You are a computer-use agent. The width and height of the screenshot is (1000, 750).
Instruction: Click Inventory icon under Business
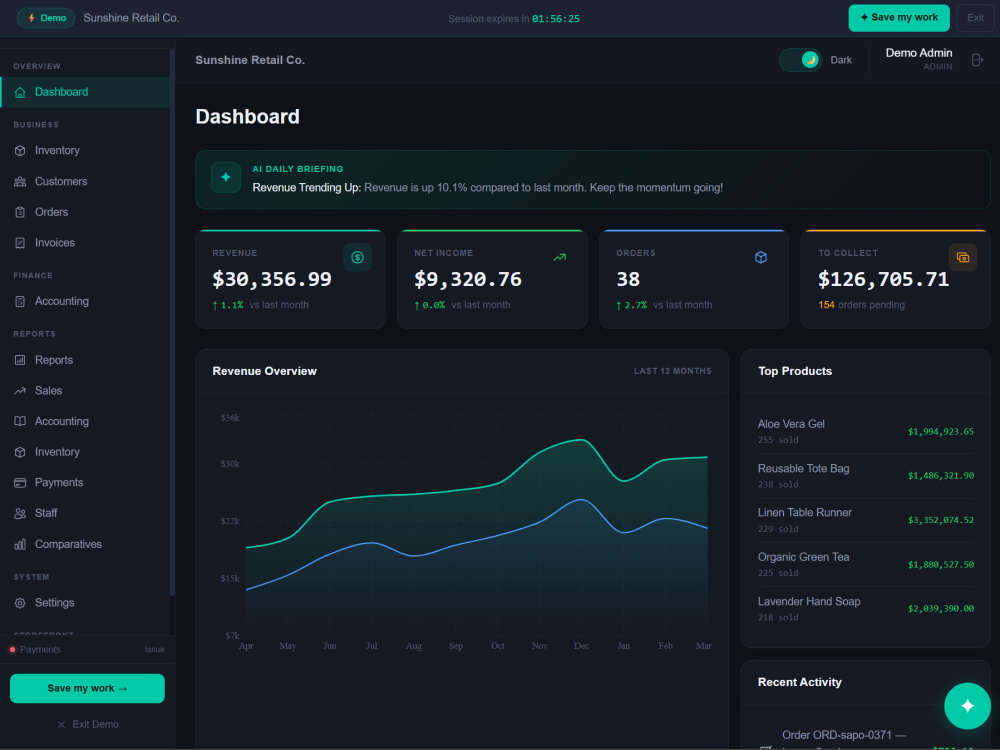tap(20, 151)
